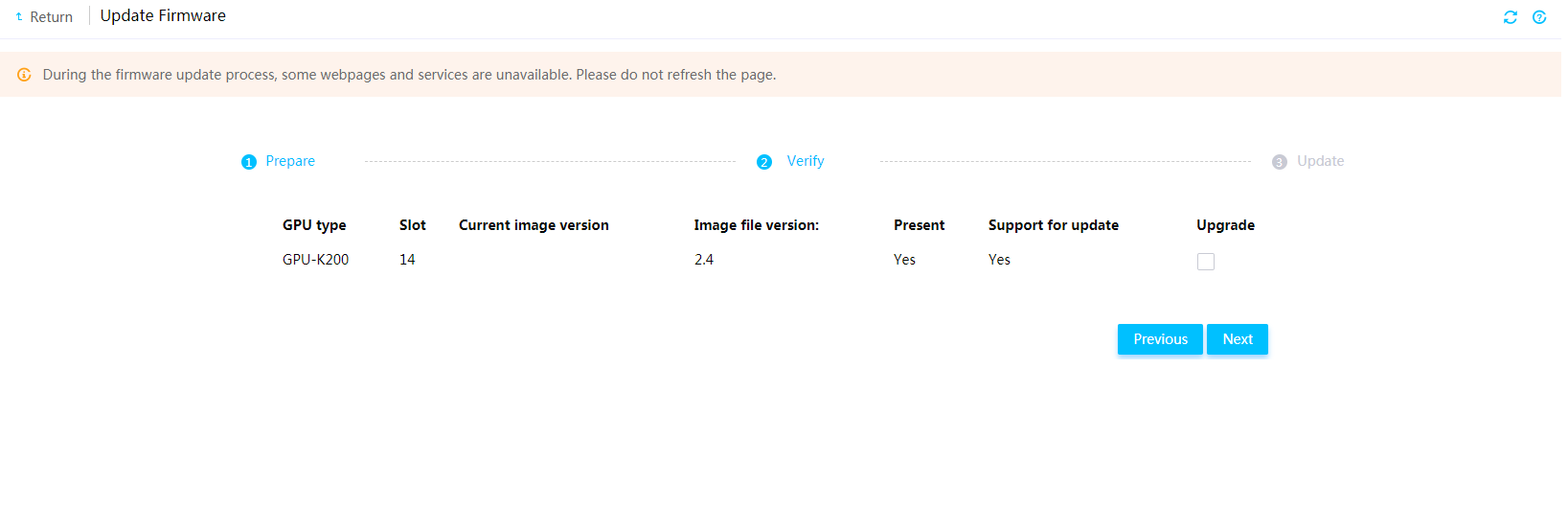Click the Upgrade column header
The image size is (1568, 508).
[1225, 225]
